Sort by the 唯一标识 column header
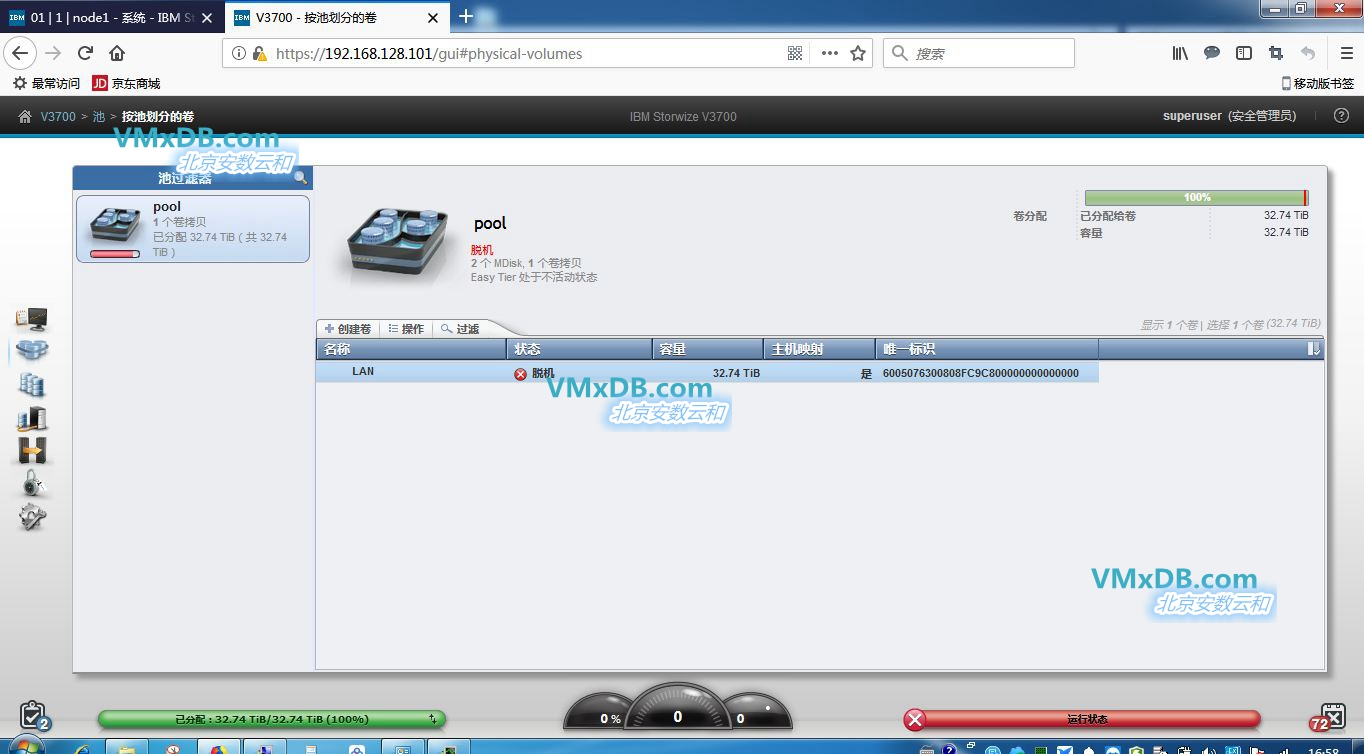The height and width of the screenshot is (754, 1364). point(986,349)
